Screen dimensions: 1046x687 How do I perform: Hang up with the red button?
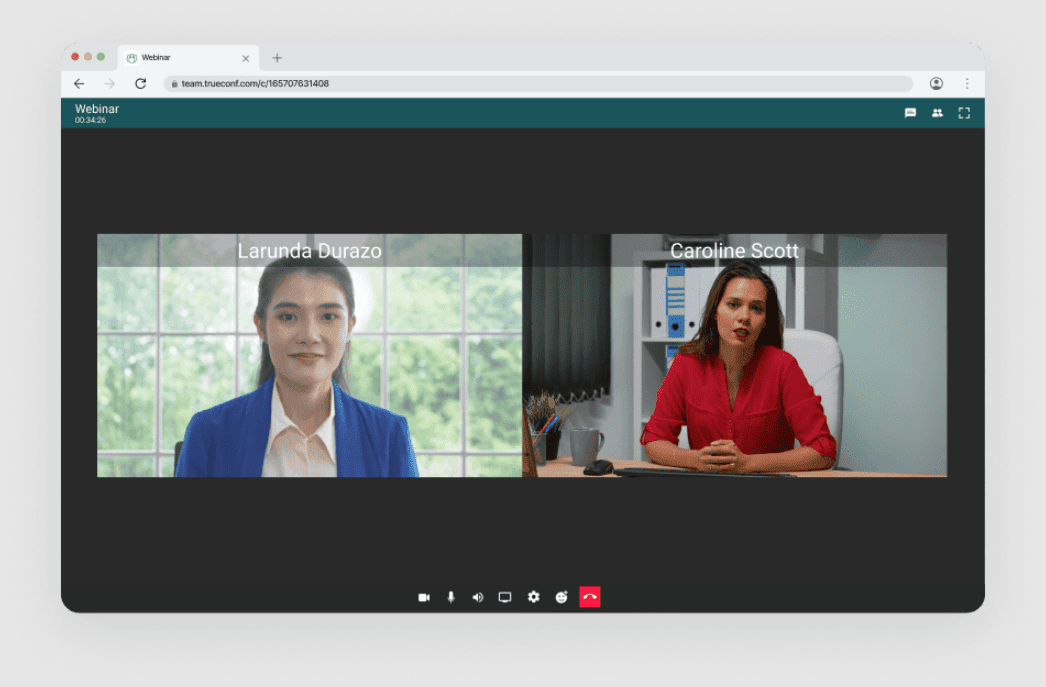point(590,597)
